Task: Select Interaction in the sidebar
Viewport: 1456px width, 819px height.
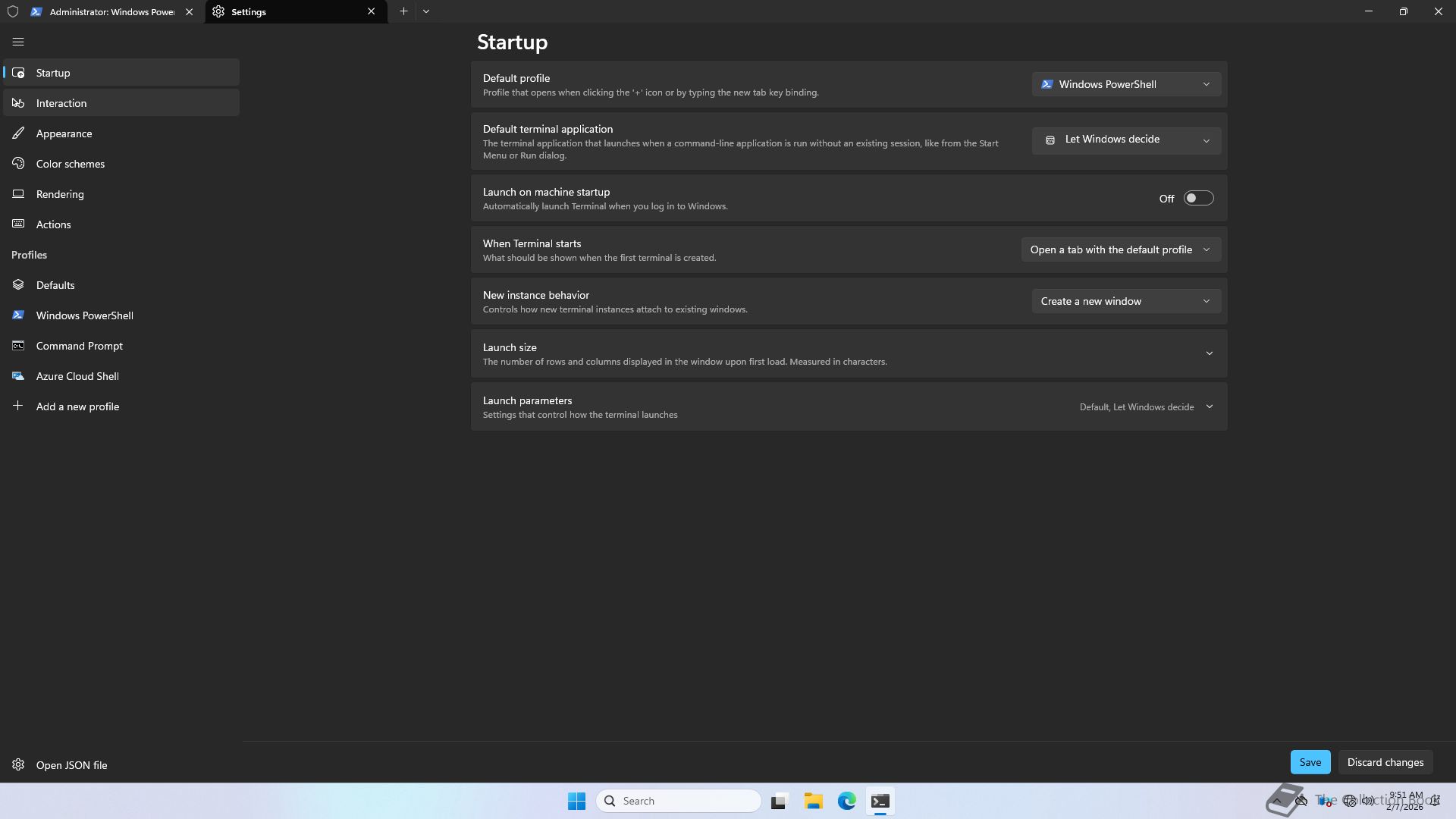Action: click(61, 103)
